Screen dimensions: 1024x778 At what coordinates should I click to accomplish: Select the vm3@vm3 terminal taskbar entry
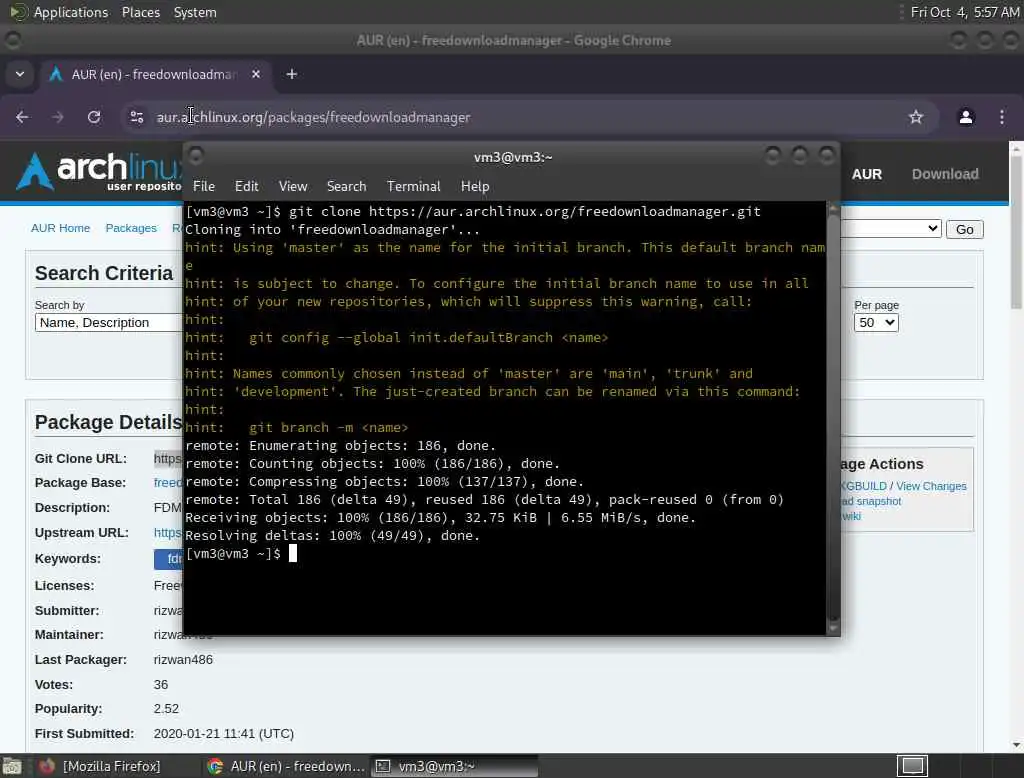[455, 766]
